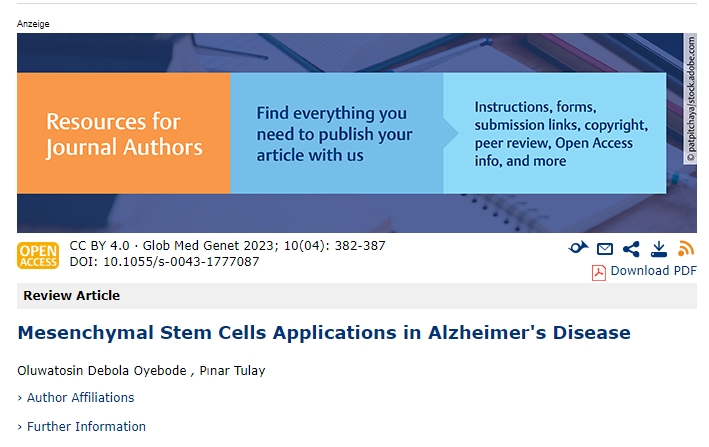
Task: Expand the Author Affiliations section
Action: tap(80, 397)
